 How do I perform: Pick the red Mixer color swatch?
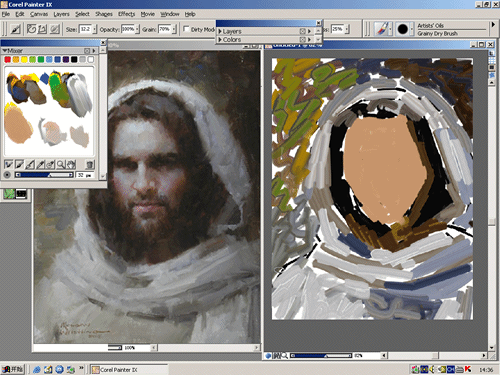7,59
